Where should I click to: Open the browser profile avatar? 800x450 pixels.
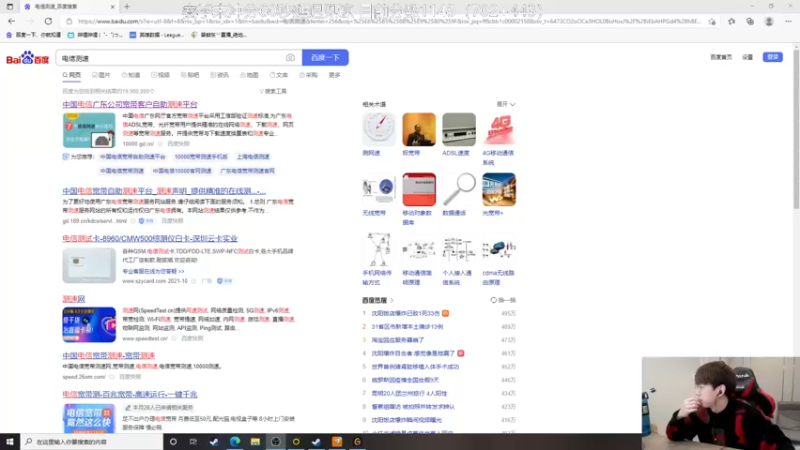tap(768, 21)
